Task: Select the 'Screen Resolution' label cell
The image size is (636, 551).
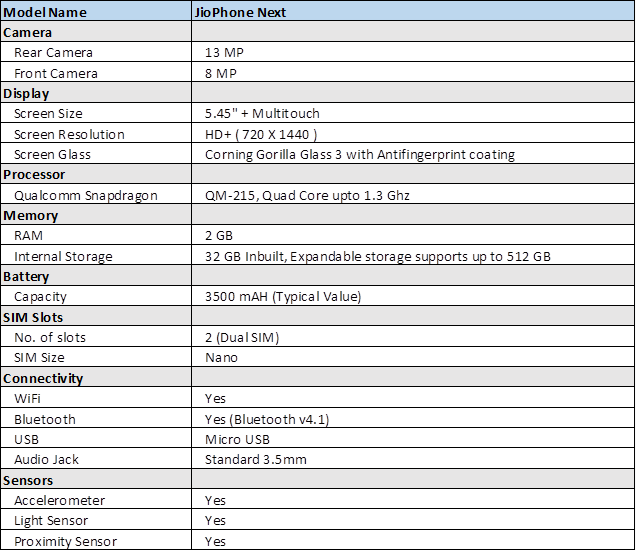Action: coord(96,133)
